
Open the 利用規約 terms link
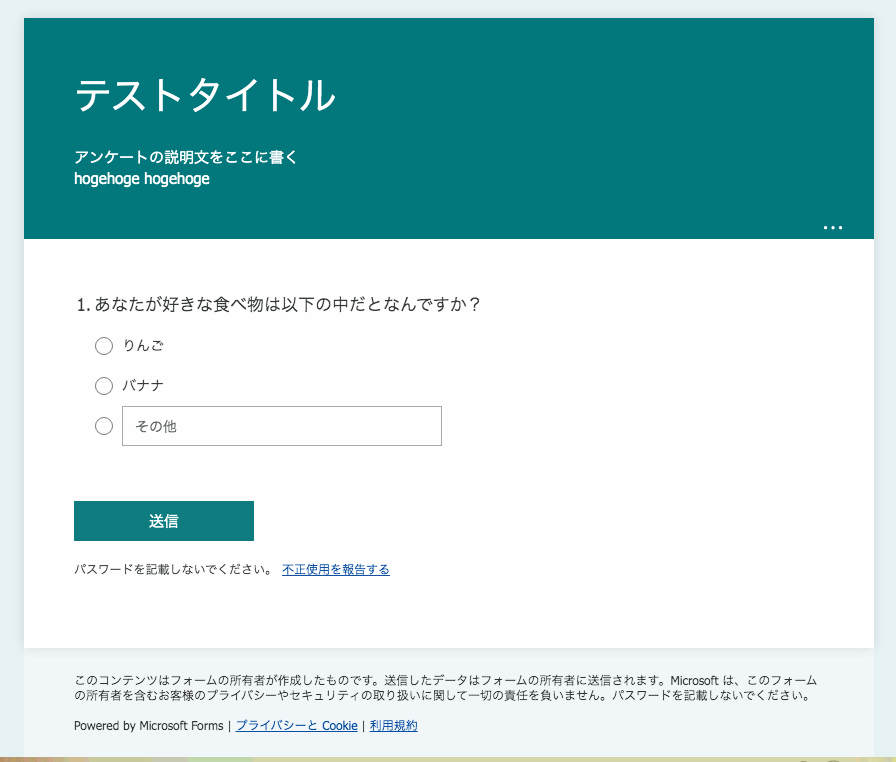(394, 726)
